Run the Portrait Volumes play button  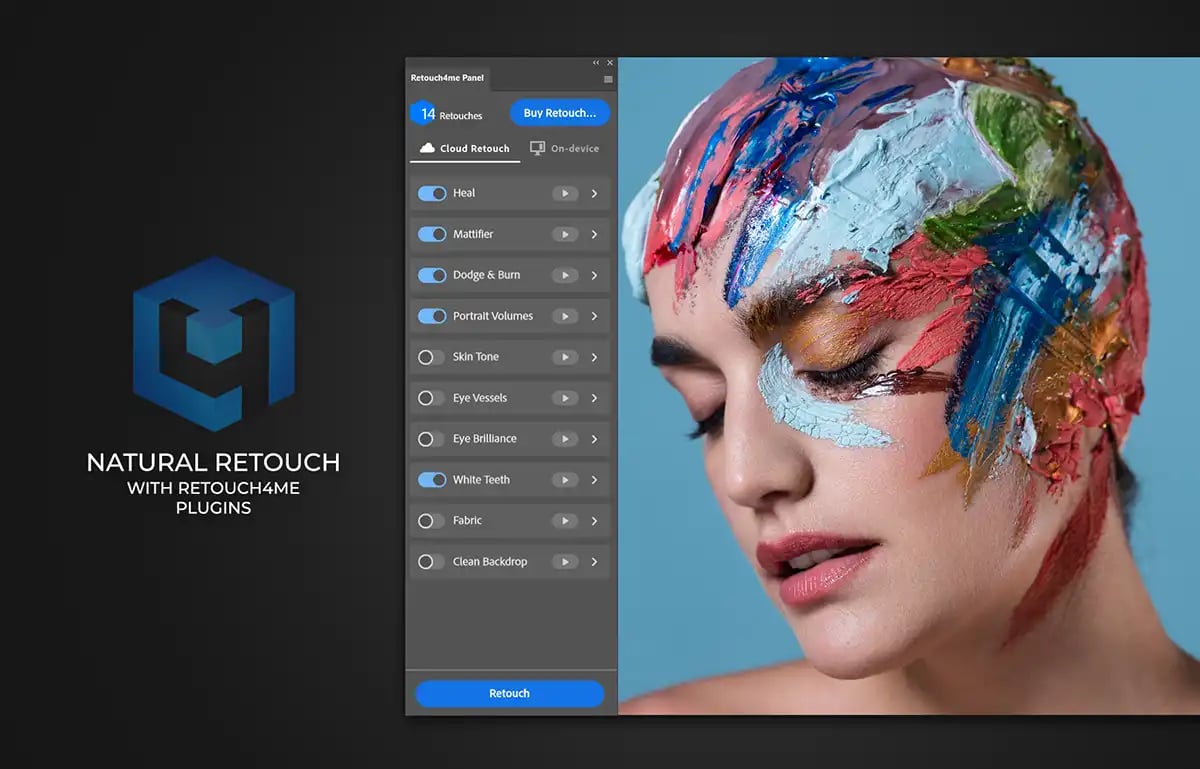click(x=565, y=316)
